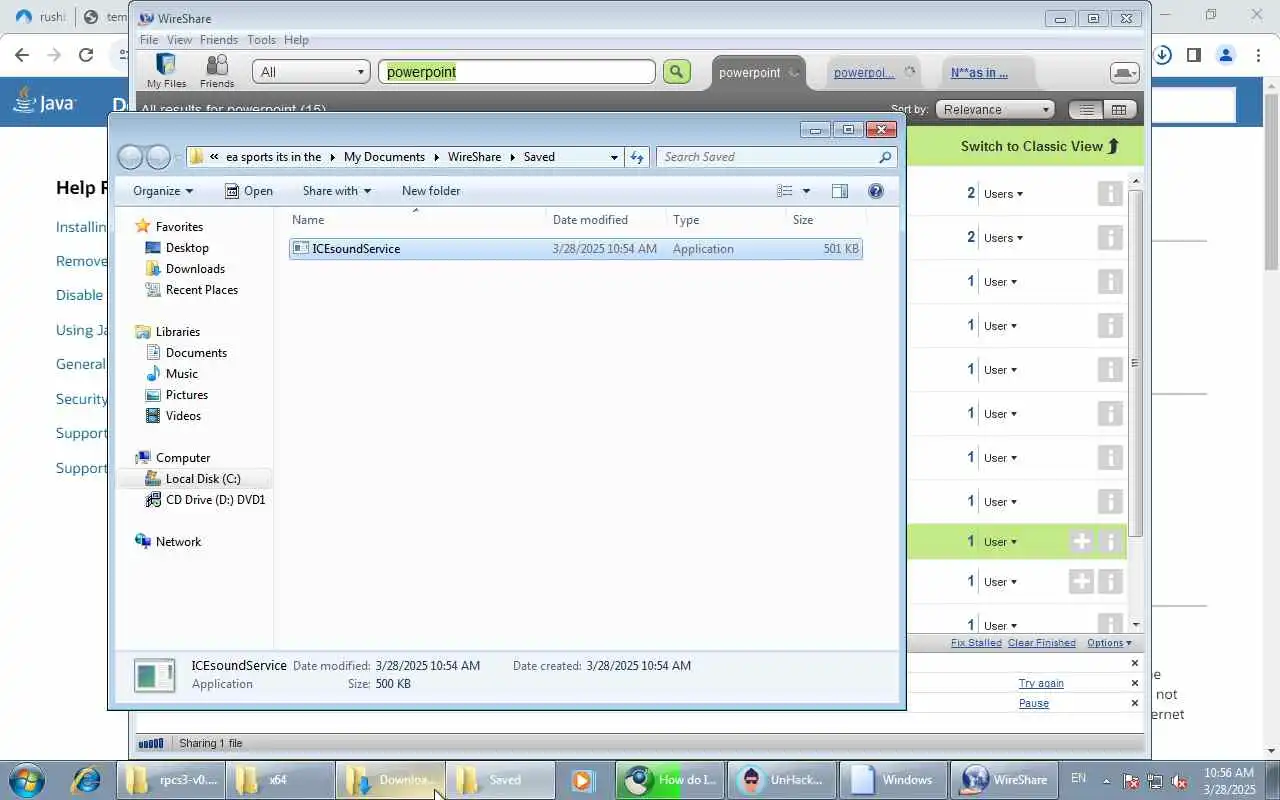1280x800 pixels.
Task: Click the Fix Stalled link
Action: [976, 643]
